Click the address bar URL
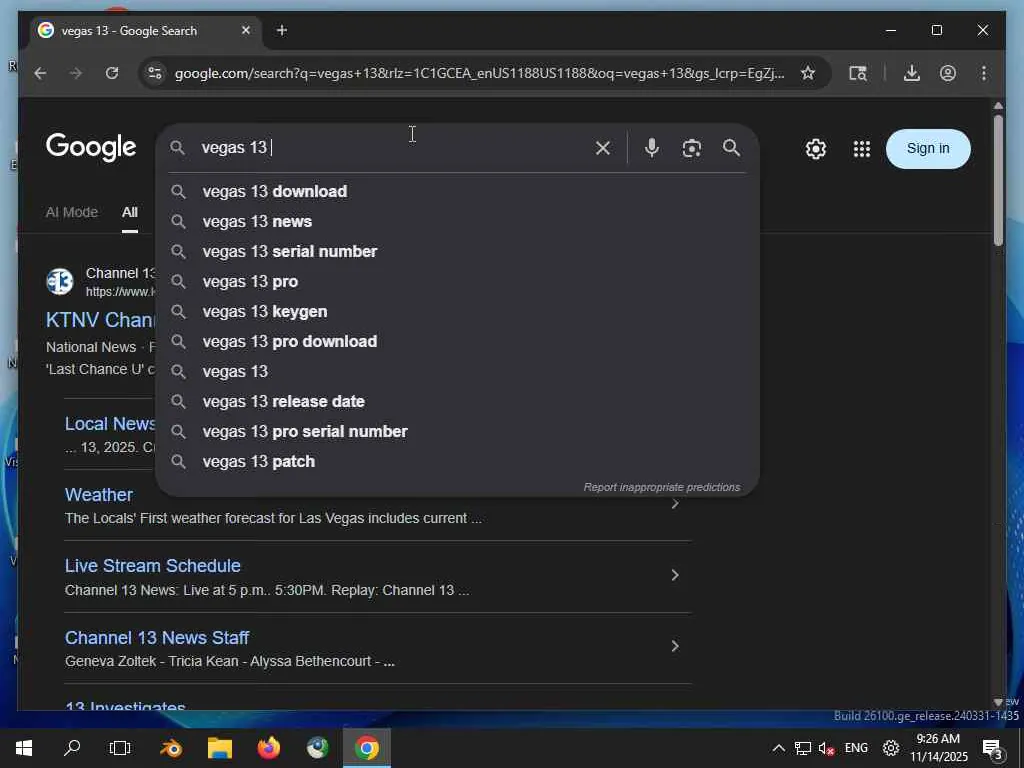The height and width of the screenshot is (768, 1024). tap(479, 73)
